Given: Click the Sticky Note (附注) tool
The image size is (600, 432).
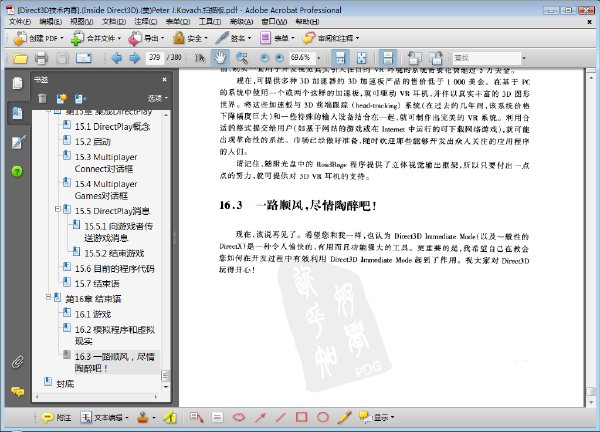Looking at the screenshot, I should click(56, 417).
